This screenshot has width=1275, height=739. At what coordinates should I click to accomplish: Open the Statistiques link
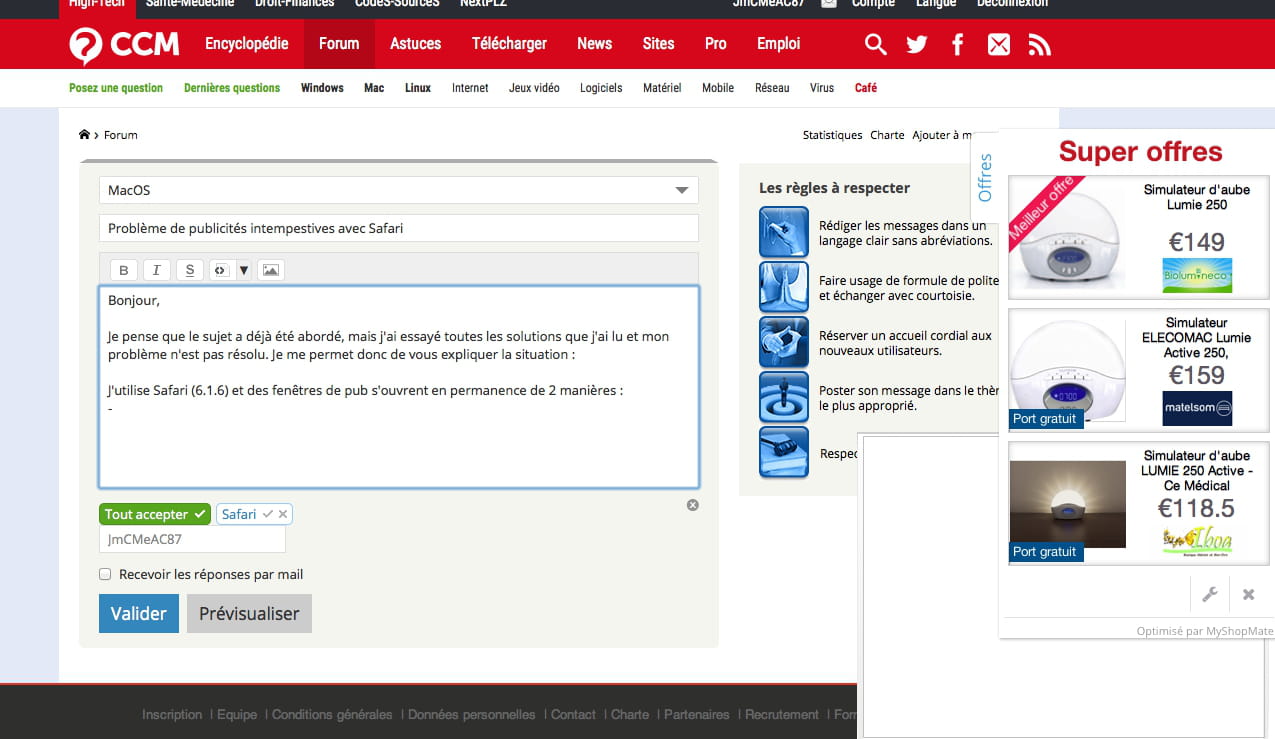pyautogui.click(x=832, y=135)
